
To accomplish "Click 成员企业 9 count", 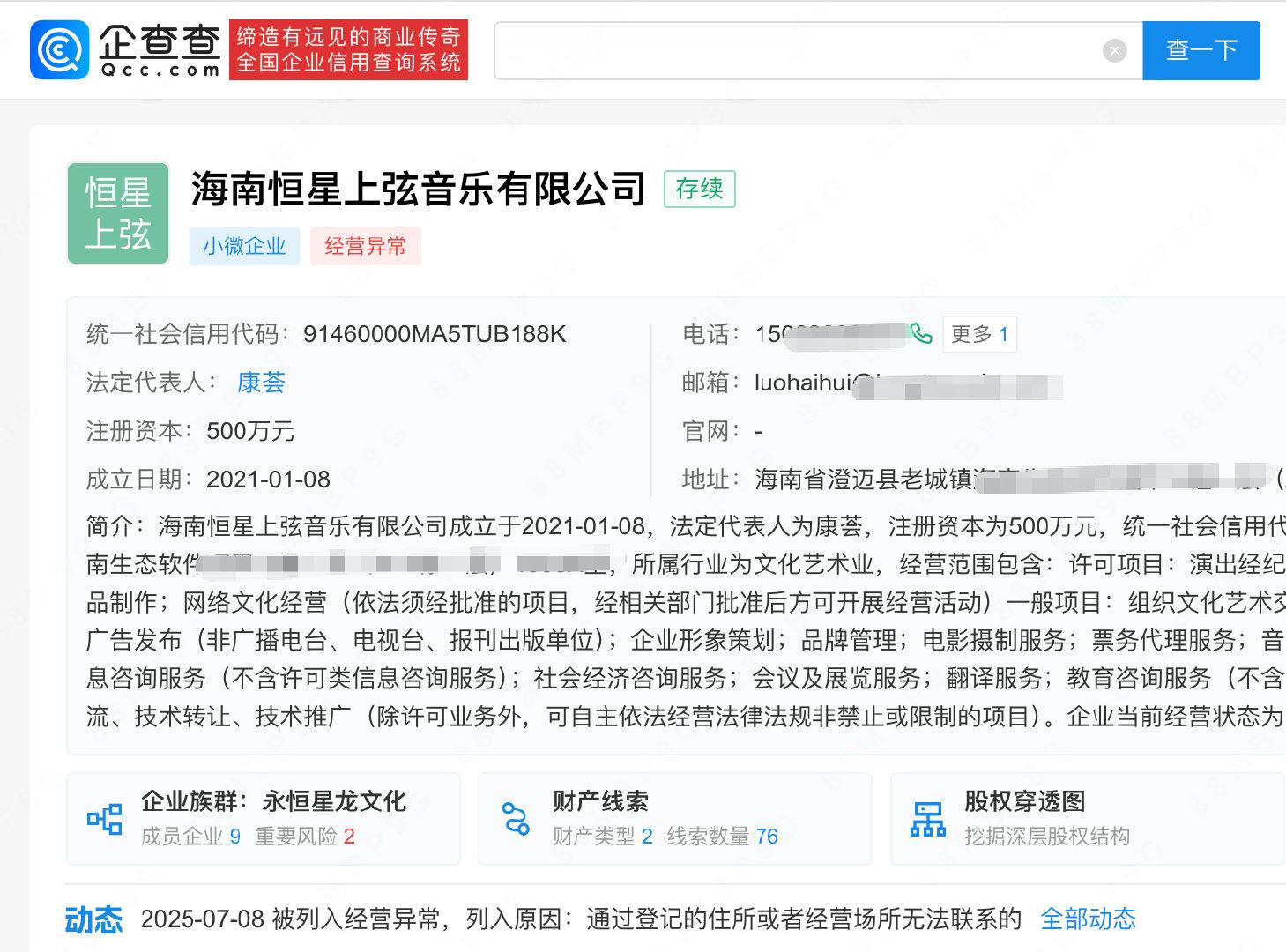I will (190, 837).
